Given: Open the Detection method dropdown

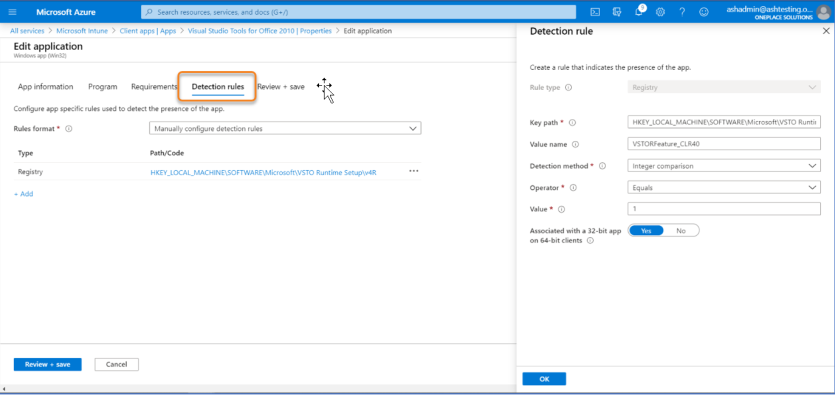Looking at the screenshot, I should 724,166.
